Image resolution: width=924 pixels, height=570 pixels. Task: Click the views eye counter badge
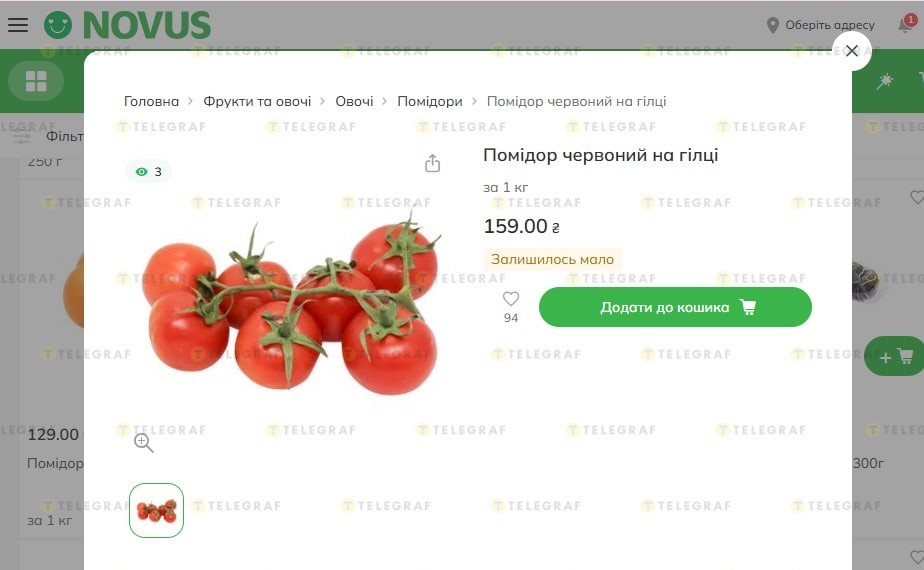[148, 172]
